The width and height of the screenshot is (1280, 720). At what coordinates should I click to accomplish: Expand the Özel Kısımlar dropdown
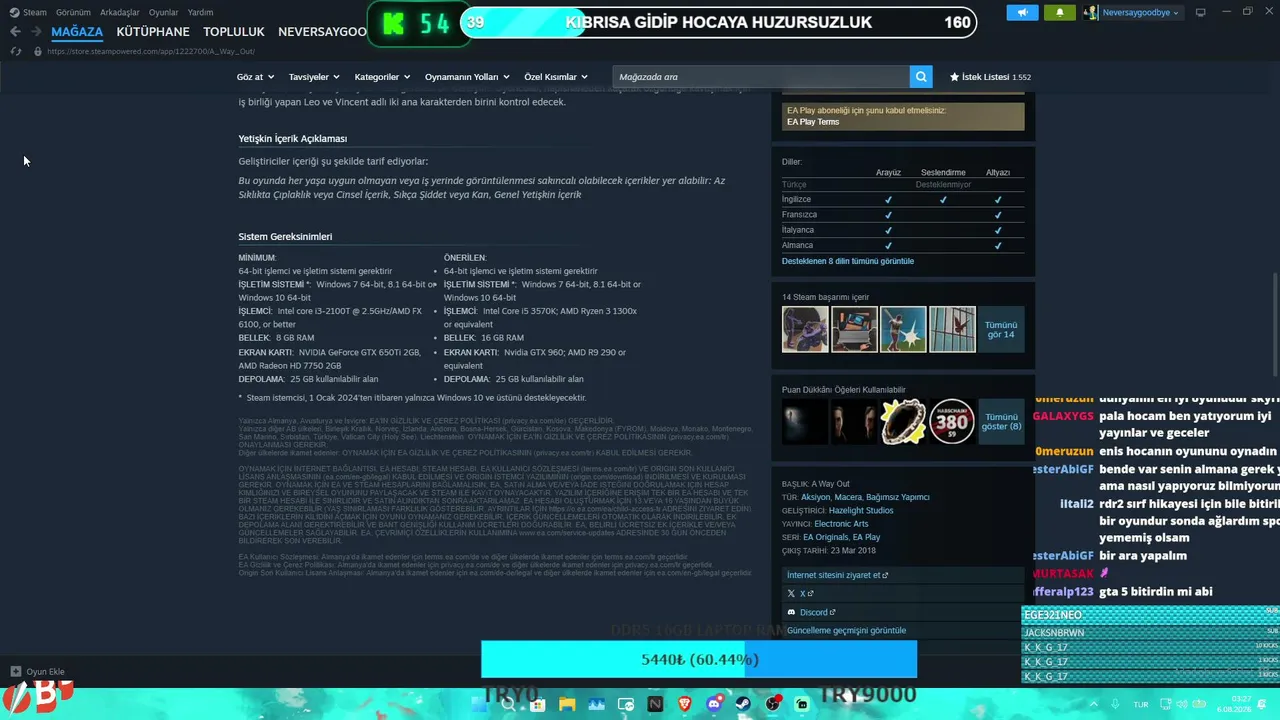click(x=556, y=77)
